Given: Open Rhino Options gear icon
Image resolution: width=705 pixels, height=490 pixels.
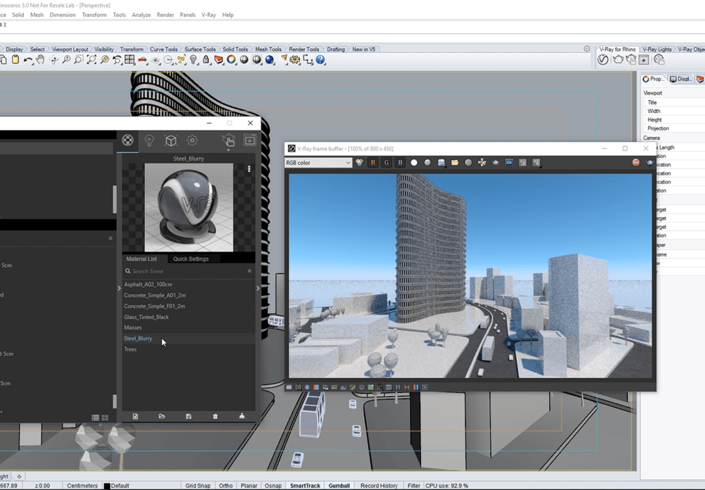Looking at the screenshot, I should [295, 60].
